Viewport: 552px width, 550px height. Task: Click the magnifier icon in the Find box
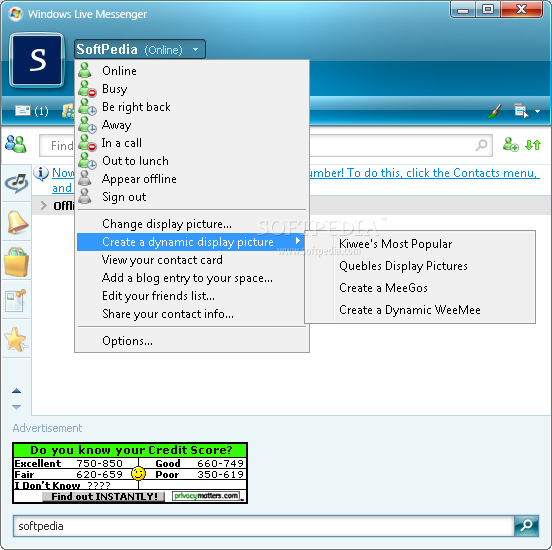[x=481, y=145]
